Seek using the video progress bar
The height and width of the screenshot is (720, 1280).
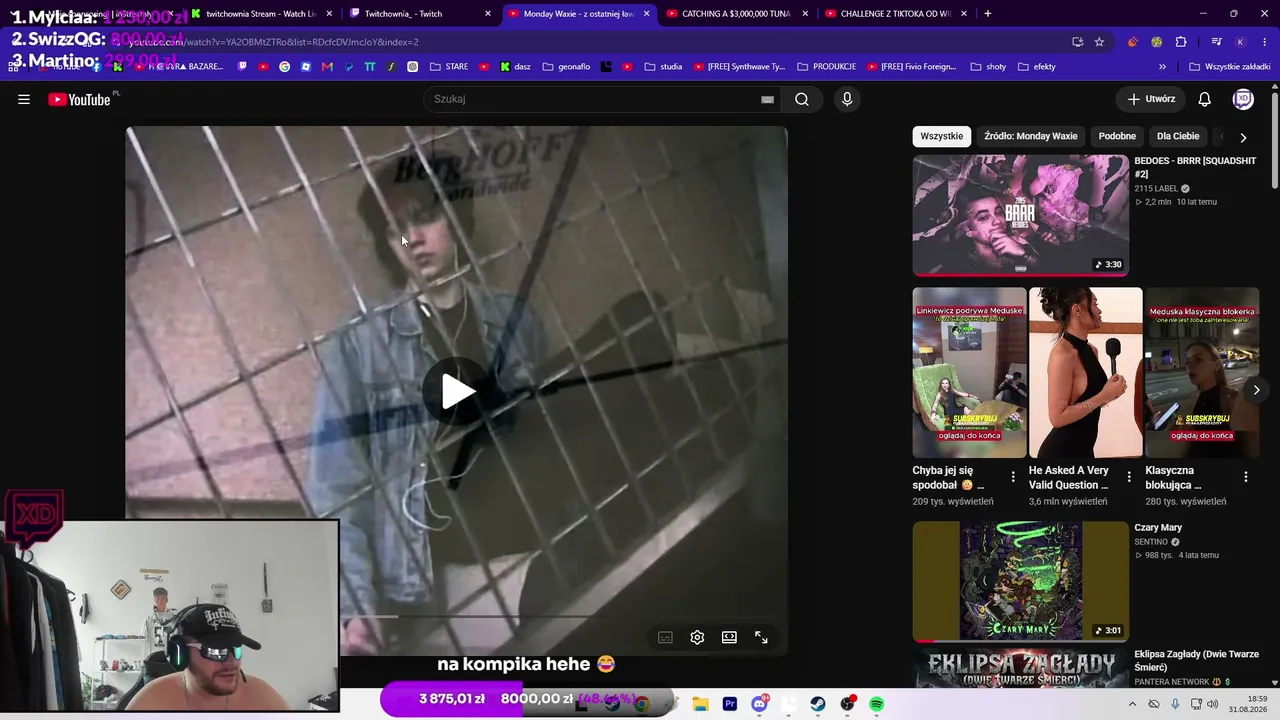pos(457,617)
